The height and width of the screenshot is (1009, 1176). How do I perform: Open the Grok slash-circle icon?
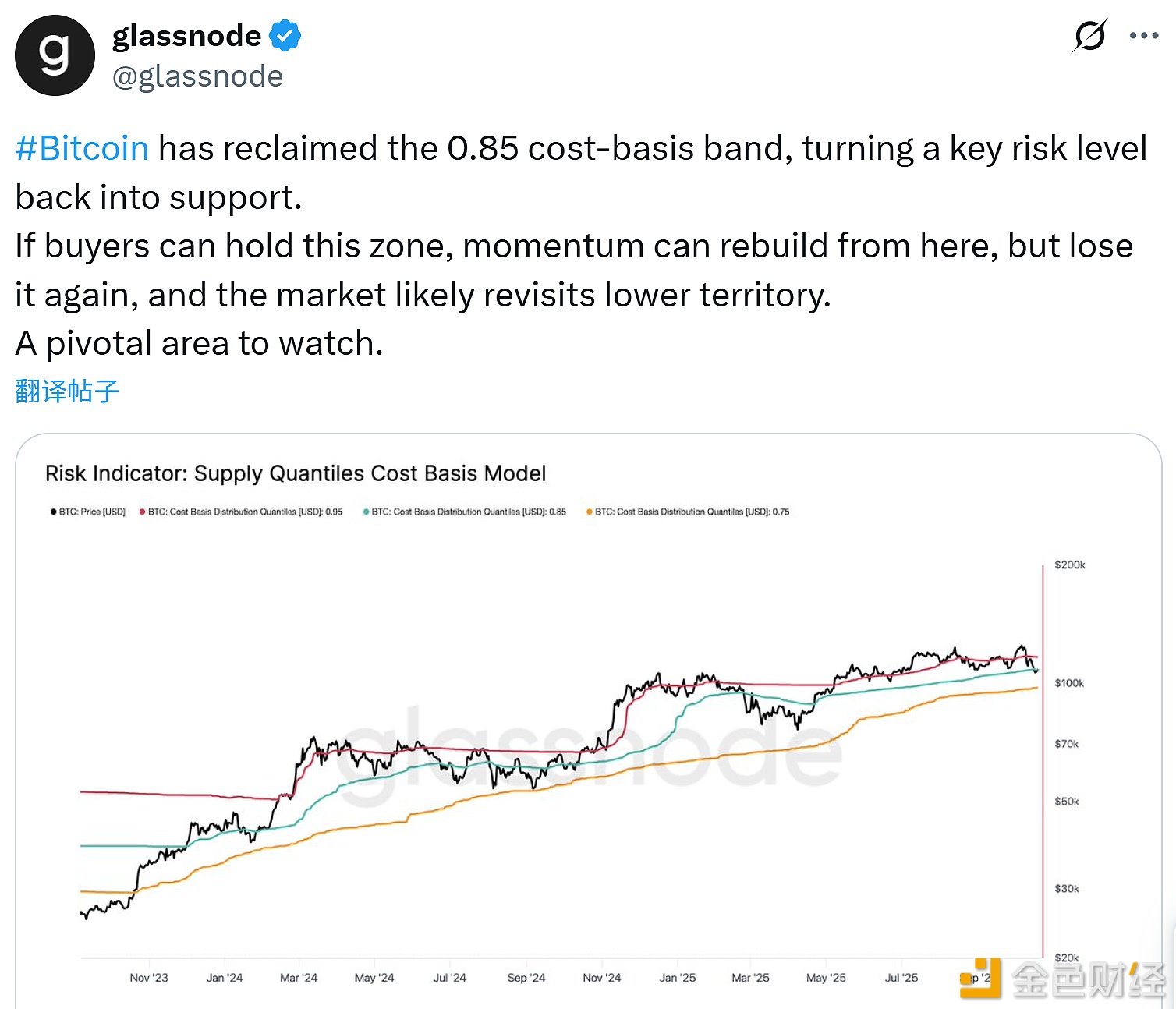[1089, 36]
